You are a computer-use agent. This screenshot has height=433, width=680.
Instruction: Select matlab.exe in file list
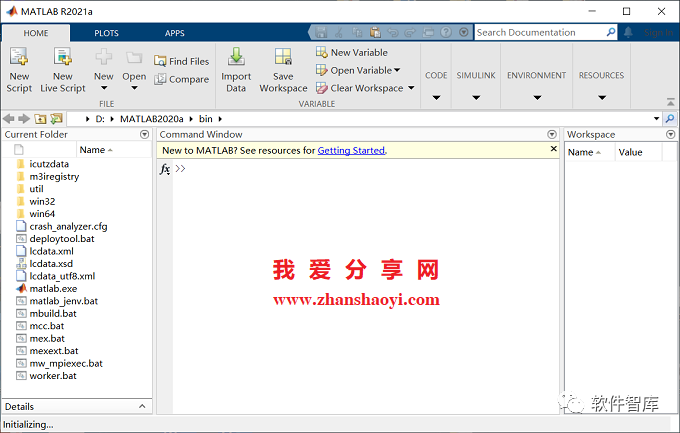(x=53, y=289)
